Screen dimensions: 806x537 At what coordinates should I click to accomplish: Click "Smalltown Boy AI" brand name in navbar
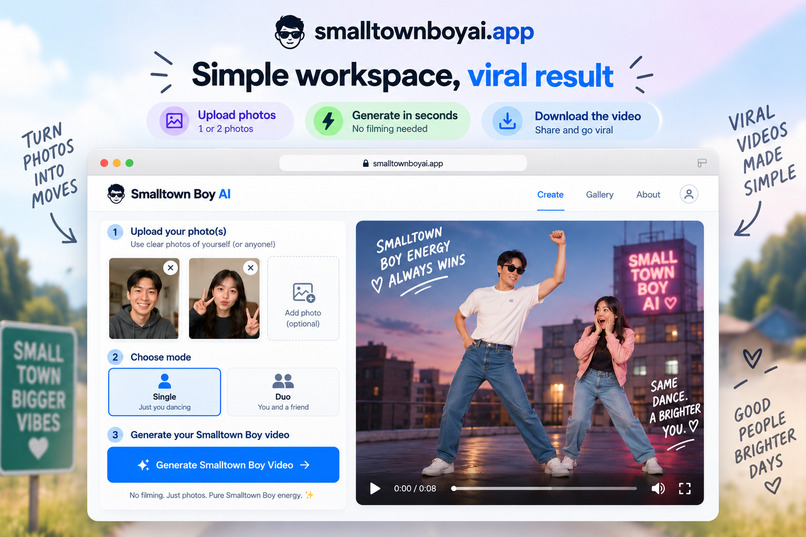(x=180, y=194)
